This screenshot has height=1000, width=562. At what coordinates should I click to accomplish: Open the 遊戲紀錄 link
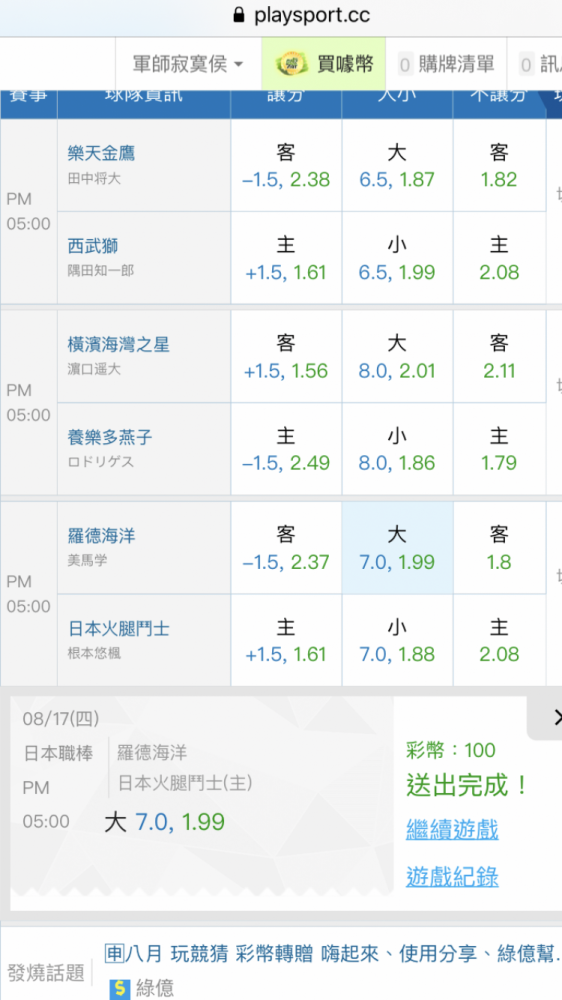pos(452,877)
